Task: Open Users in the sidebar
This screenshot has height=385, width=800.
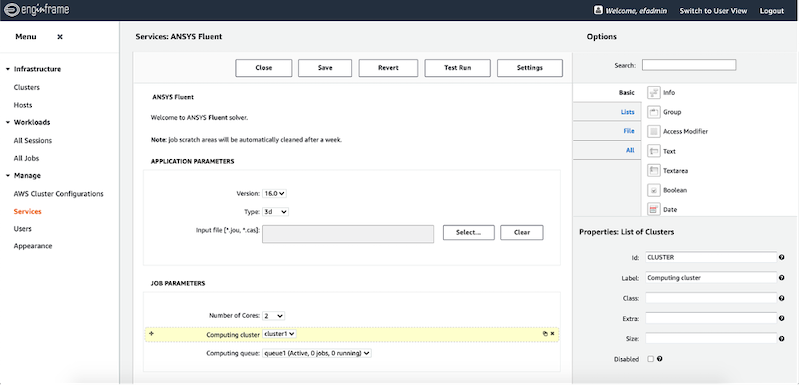Action: tap(22, 228)
